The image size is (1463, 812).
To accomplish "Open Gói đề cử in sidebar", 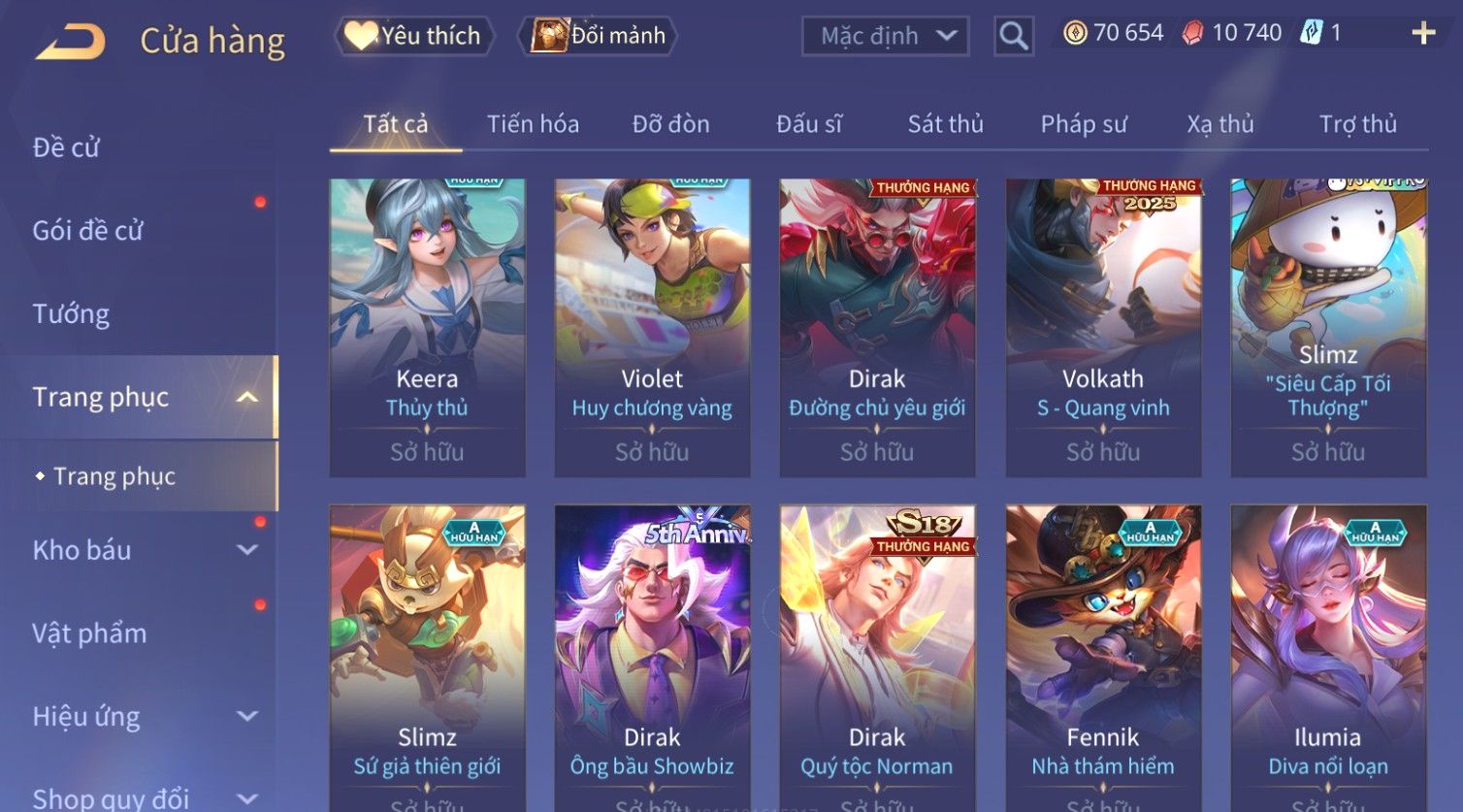I will pos(87,231).
